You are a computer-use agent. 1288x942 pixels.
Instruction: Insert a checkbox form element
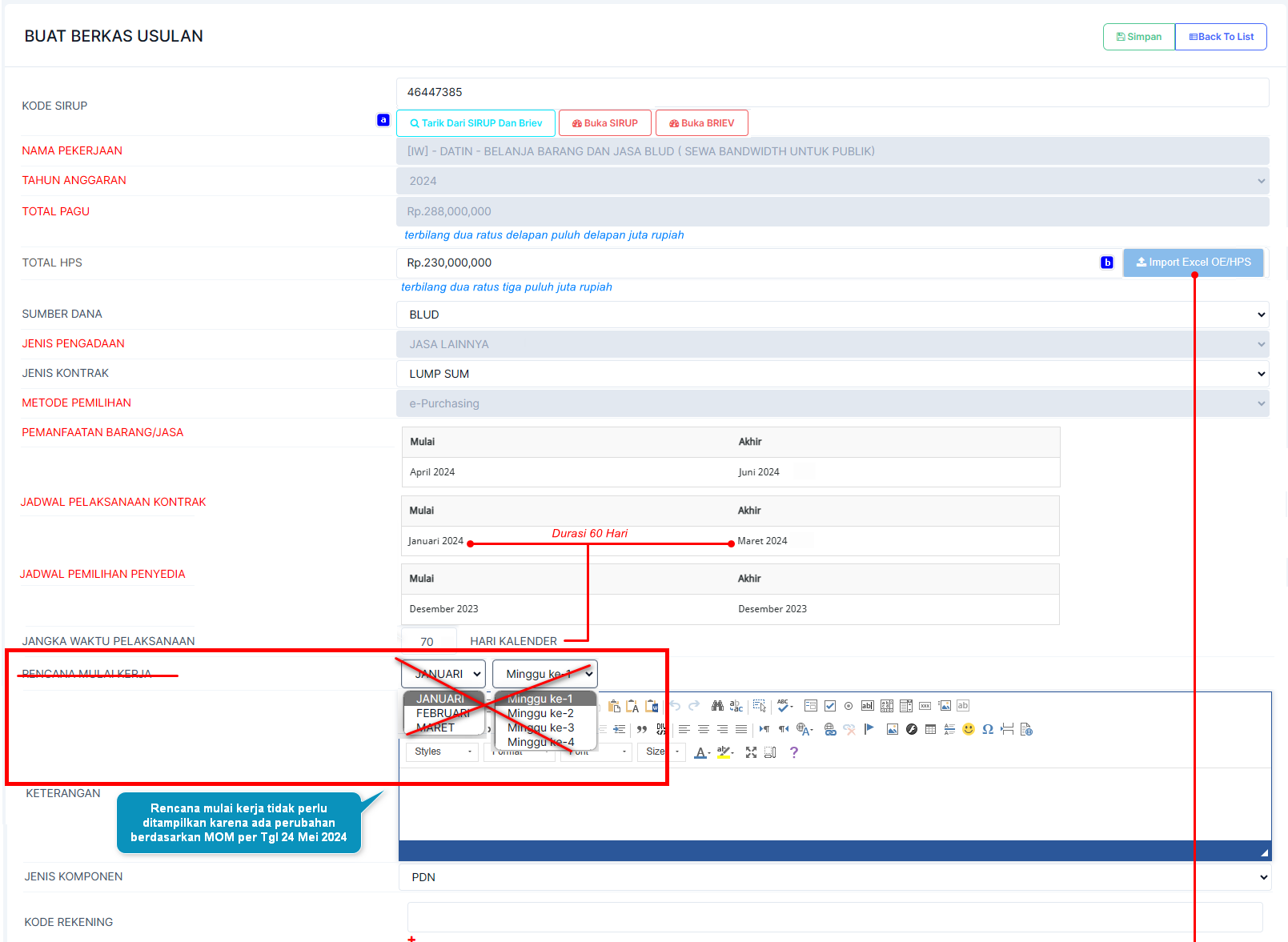click(830, 706)
